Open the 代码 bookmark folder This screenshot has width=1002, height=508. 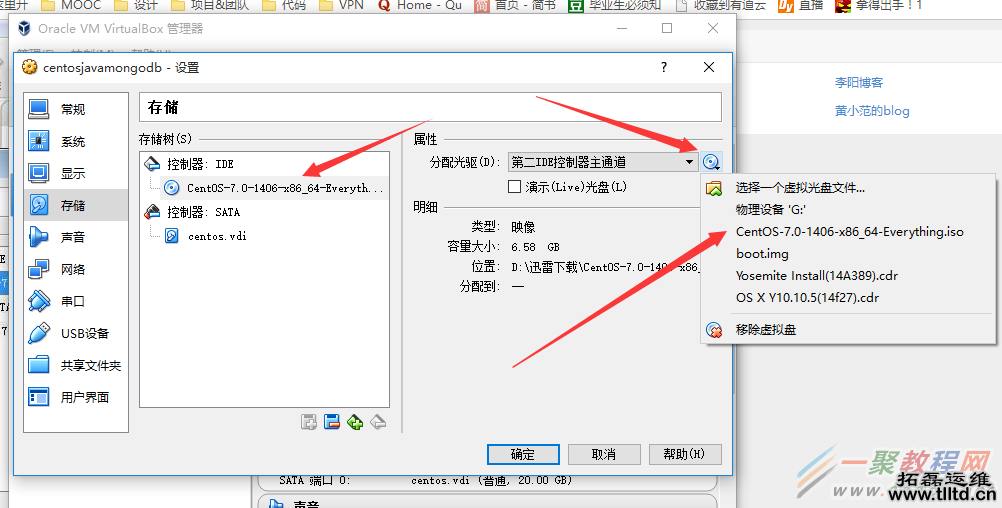click(x=284, y=5)
